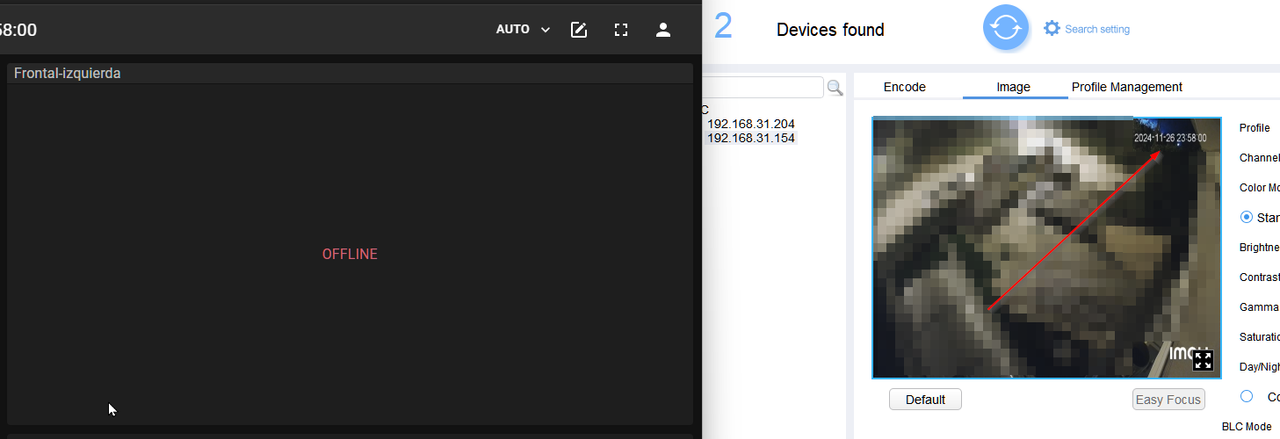Screen dimensions: 1280x439
Task: Click the preview timestamp 2024-11-26 23:58:00
Action: tap(1170, 138)
